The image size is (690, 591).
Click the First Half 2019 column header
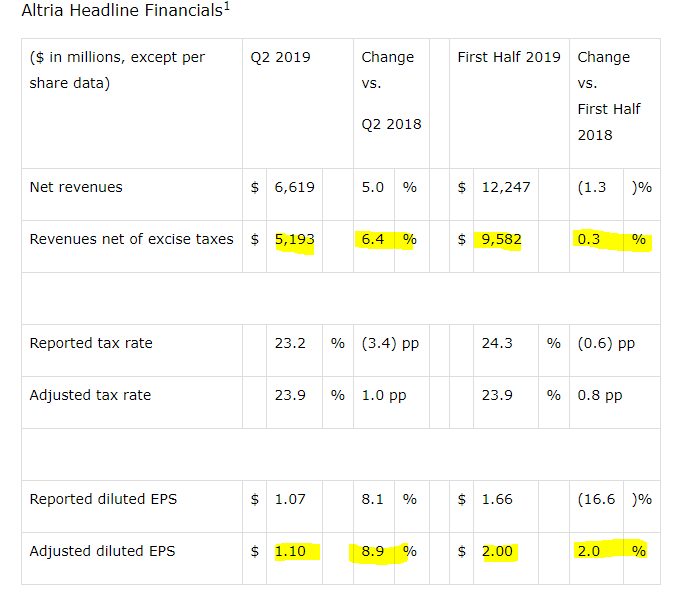(509, 57)
